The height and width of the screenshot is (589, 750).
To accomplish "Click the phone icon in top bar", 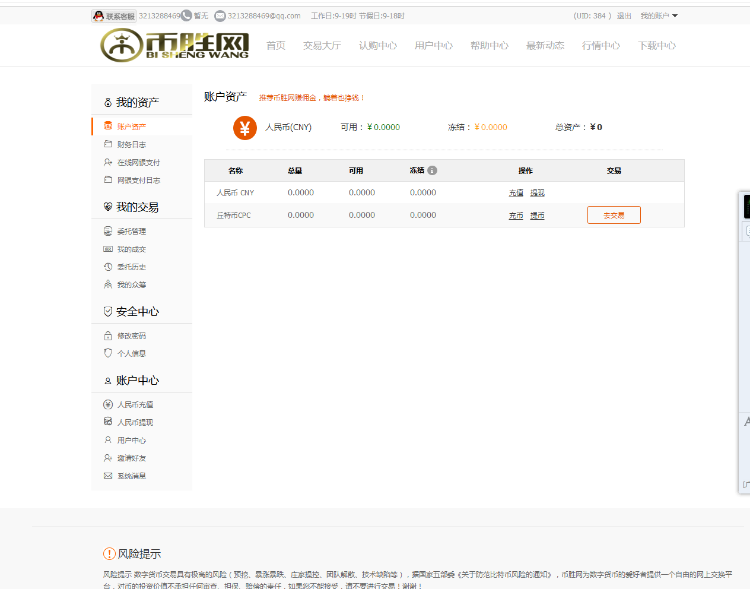I will click(186, 16).
